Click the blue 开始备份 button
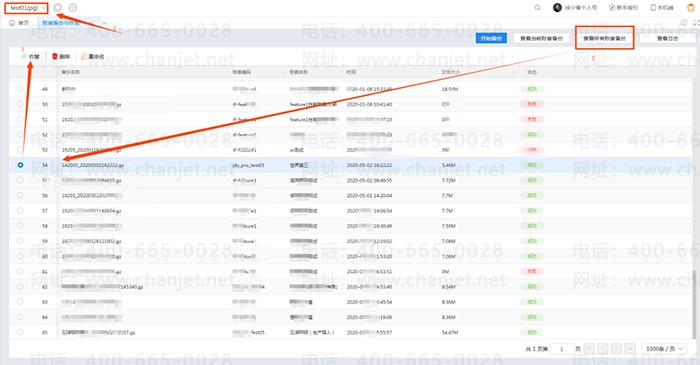 tap(491, 38)
